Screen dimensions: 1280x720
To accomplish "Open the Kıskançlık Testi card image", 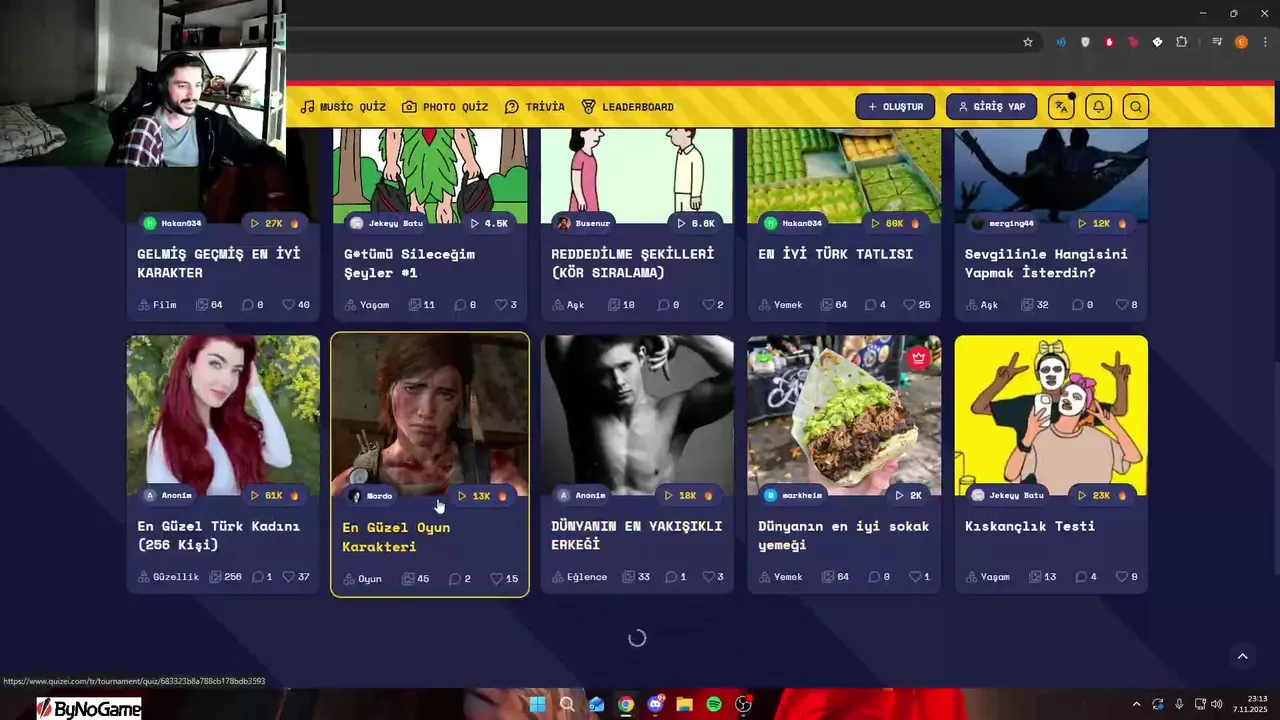I will [1051, 415].
